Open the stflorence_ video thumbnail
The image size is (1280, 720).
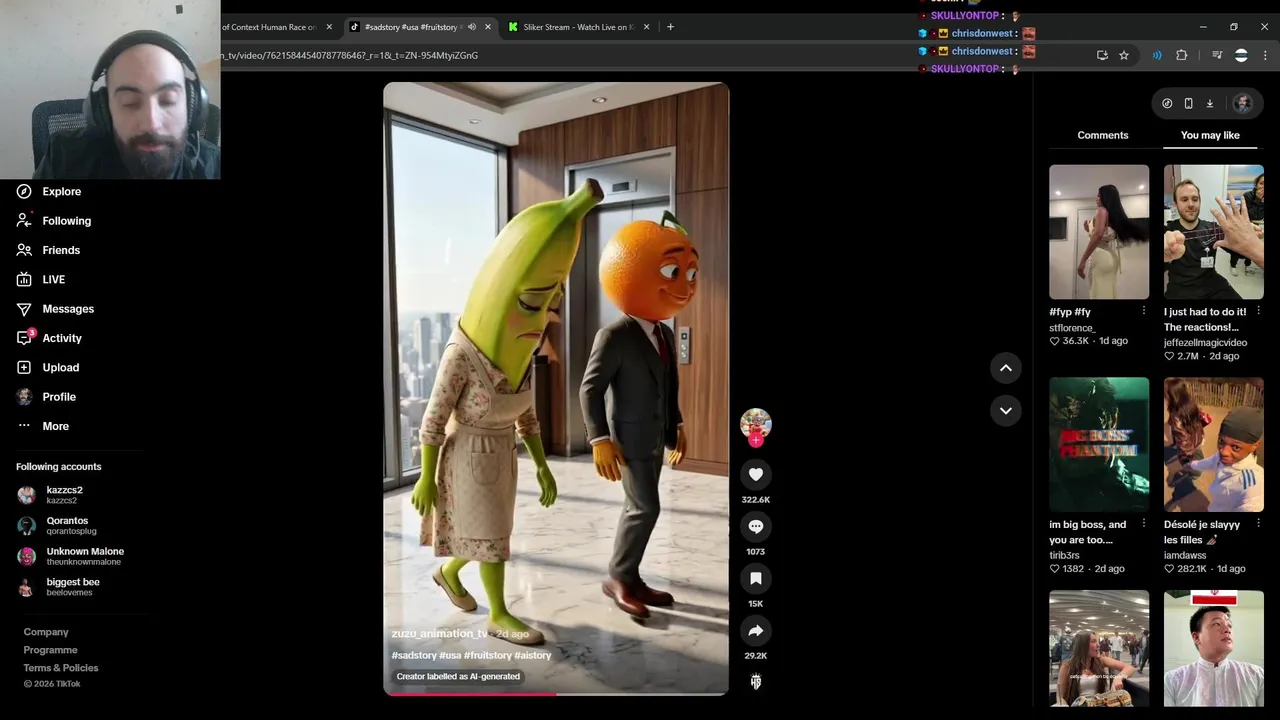[1099, 232]
